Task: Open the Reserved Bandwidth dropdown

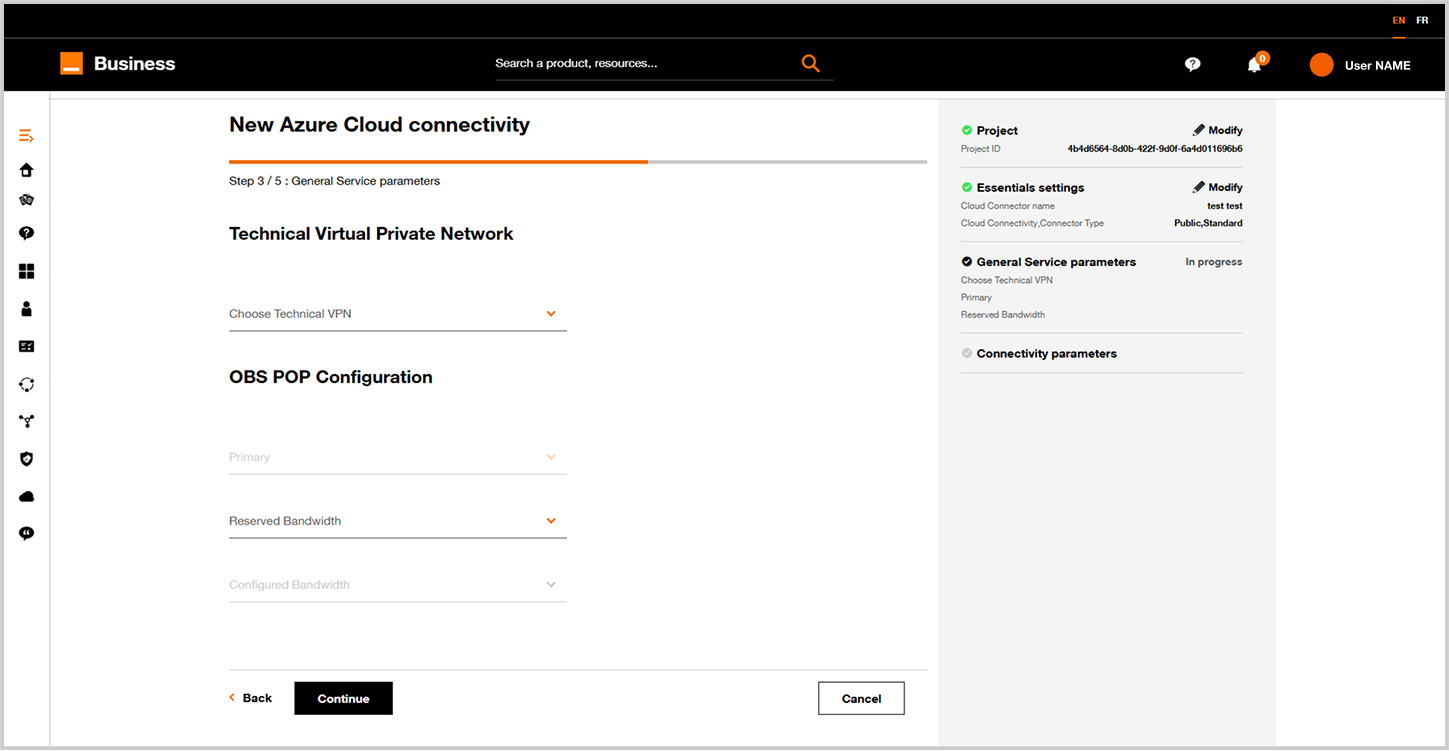Action: coord(398,521)
